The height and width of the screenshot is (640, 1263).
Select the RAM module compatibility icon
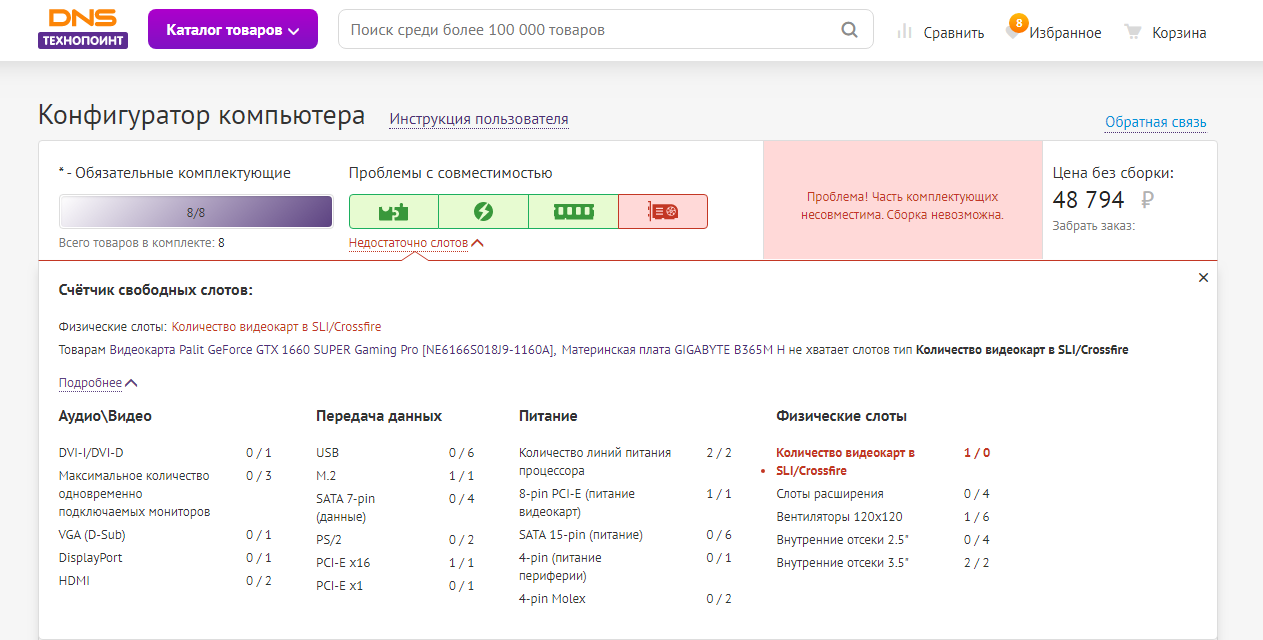tap(573, 212)
